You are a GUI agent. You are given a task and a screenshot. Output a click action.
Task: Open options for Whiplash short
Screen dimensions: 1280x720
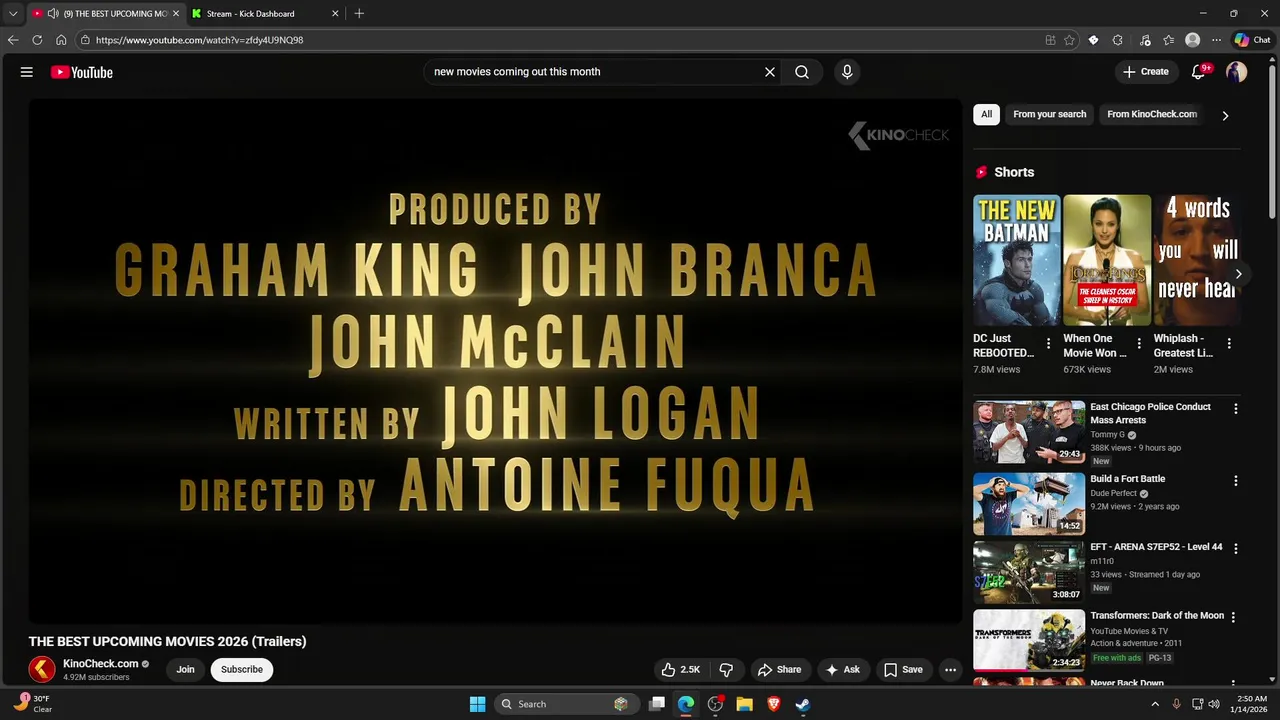(x=1229, y=344)
